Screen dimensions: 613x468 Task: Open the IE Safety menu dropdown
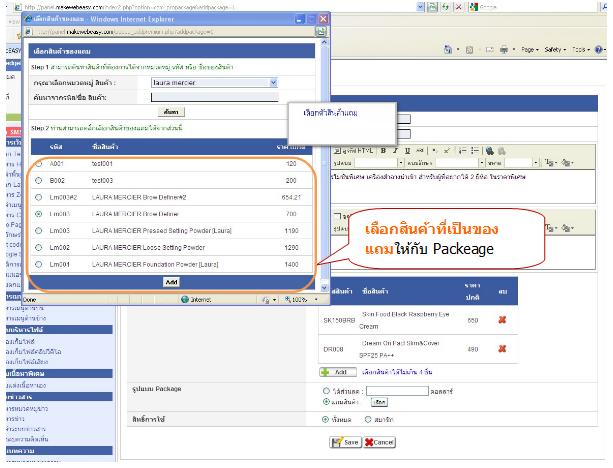555,50
